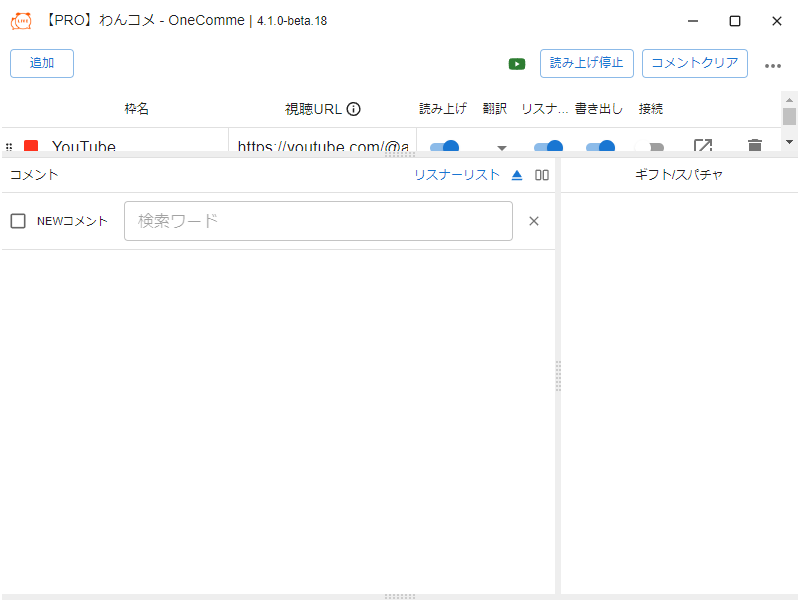Open the リスナーリスト link
This screenshot has width=799, height=601.
click(x=456, y=175)
